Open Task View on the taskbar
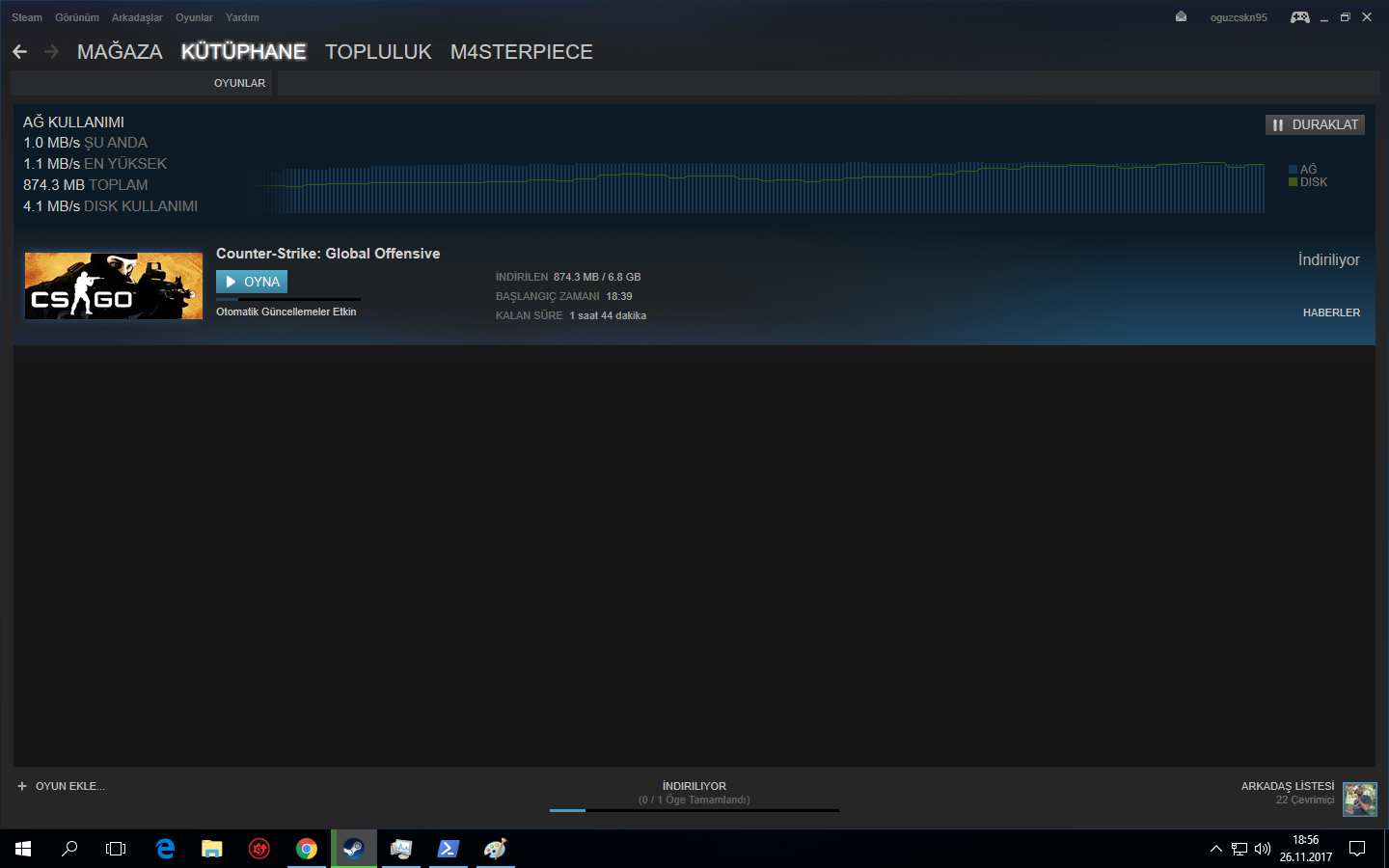The image size is (1389, 868). (116, 849)
